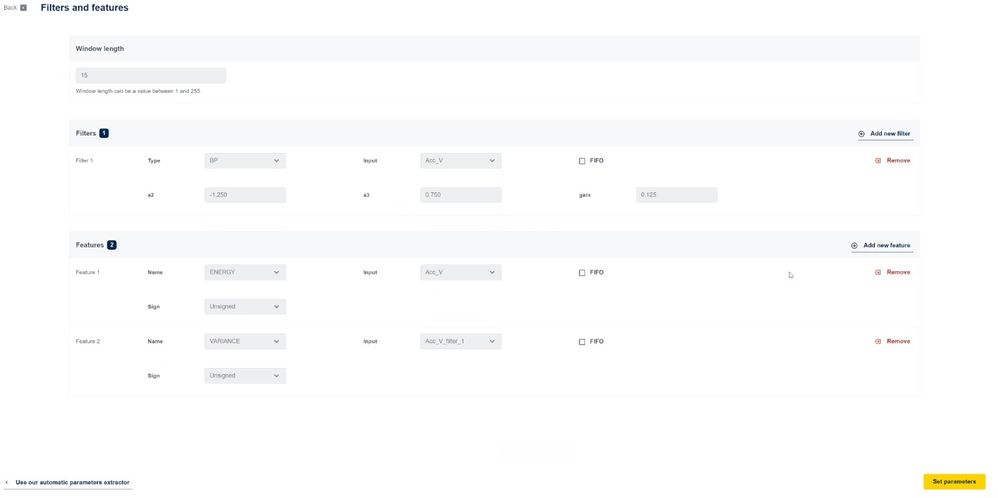Click the Back arrow icon

click(24, 8)
